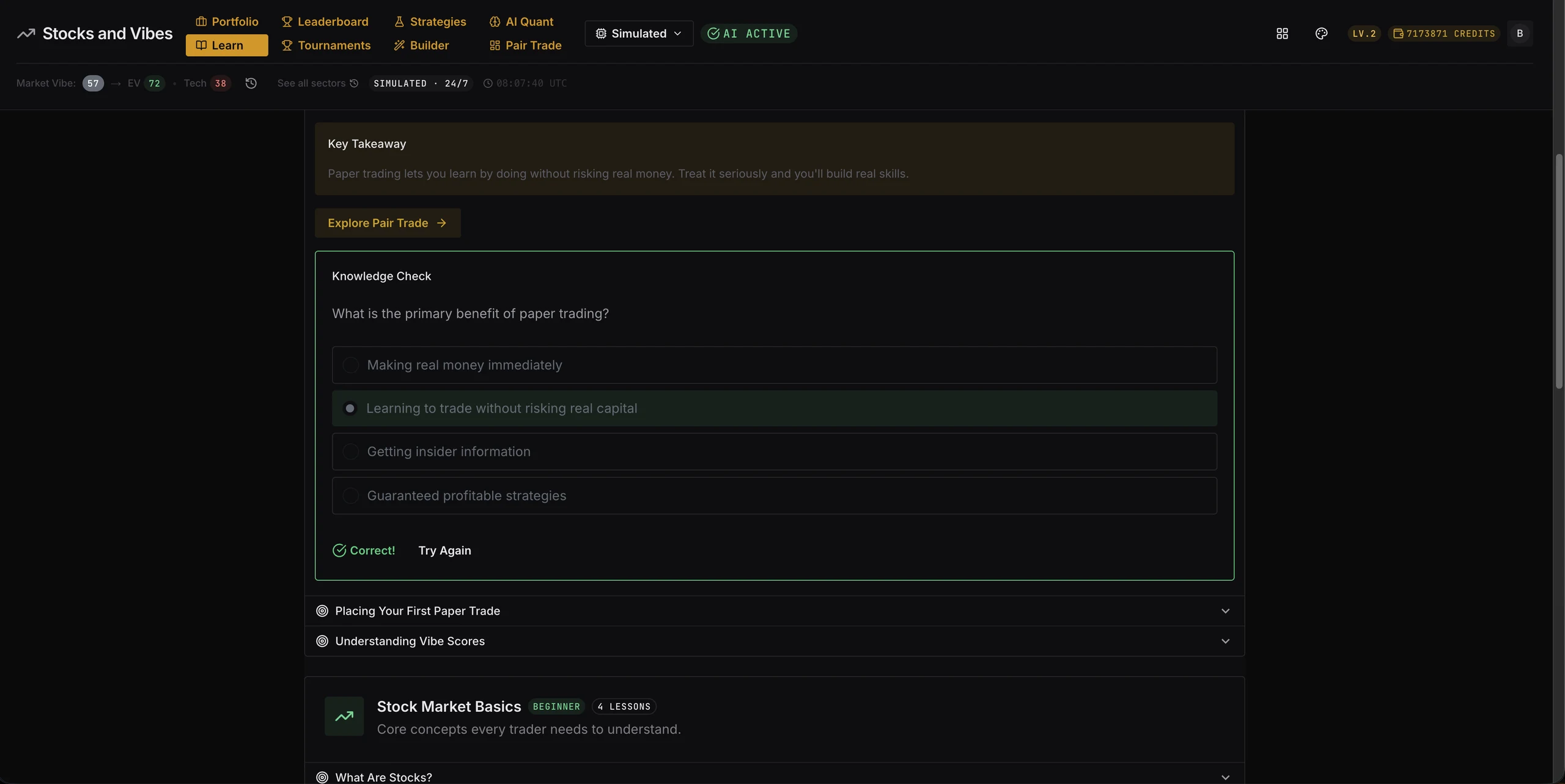The width and height of the screenshot is (1565, 784).
Task: Click the Stock Market Basics trend icon
Action: point(344,716)
